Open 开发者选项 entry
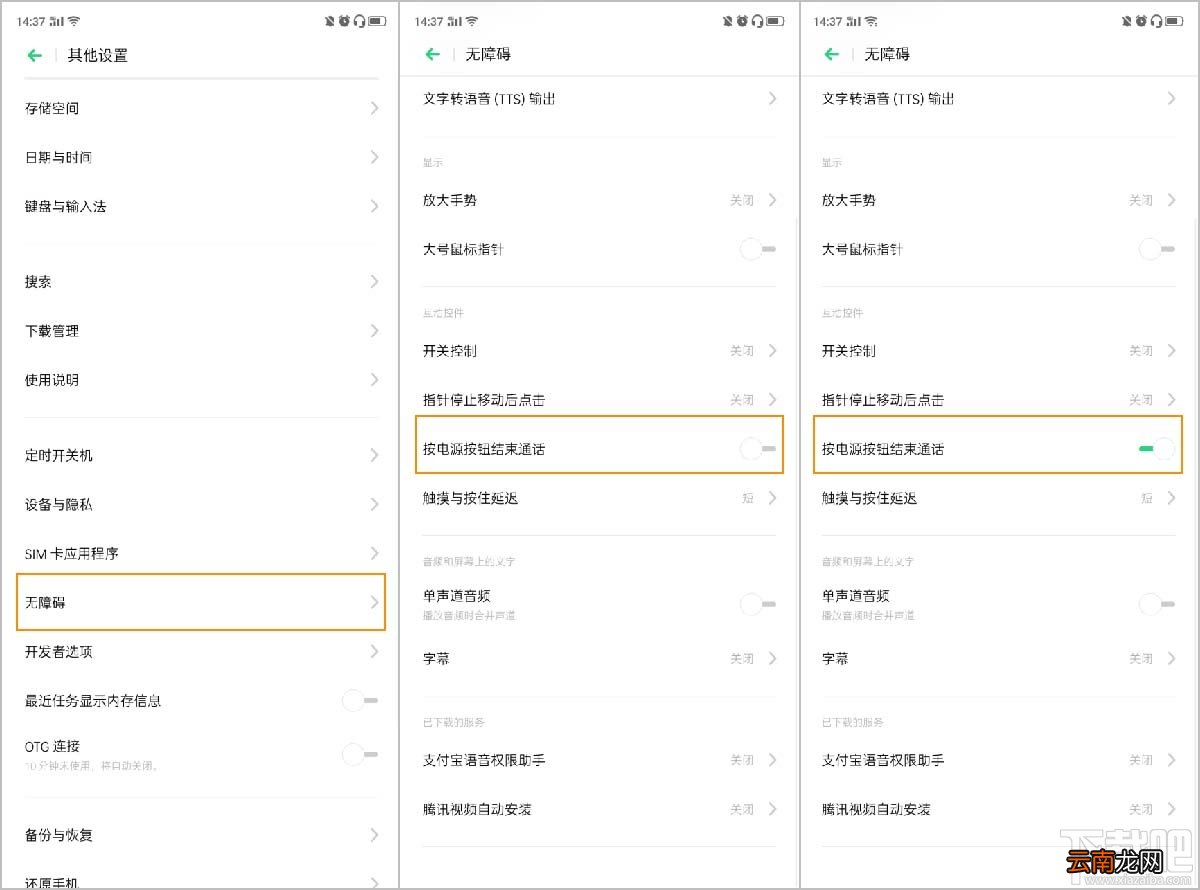1200x890 pixels. [x=201, y=651]
